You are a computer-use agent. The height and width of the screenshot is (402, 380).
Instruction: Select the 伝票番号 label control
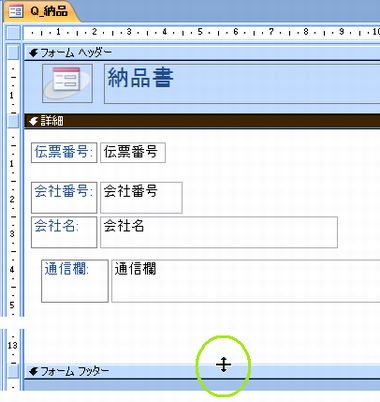click(x=64, y=153)
